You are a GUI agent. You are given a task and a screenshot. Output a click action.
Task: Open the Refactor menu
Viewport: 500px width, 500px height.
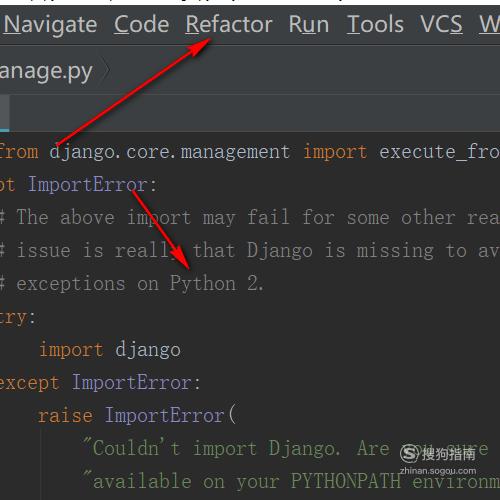pyautogui.click(x=229, y=24)
